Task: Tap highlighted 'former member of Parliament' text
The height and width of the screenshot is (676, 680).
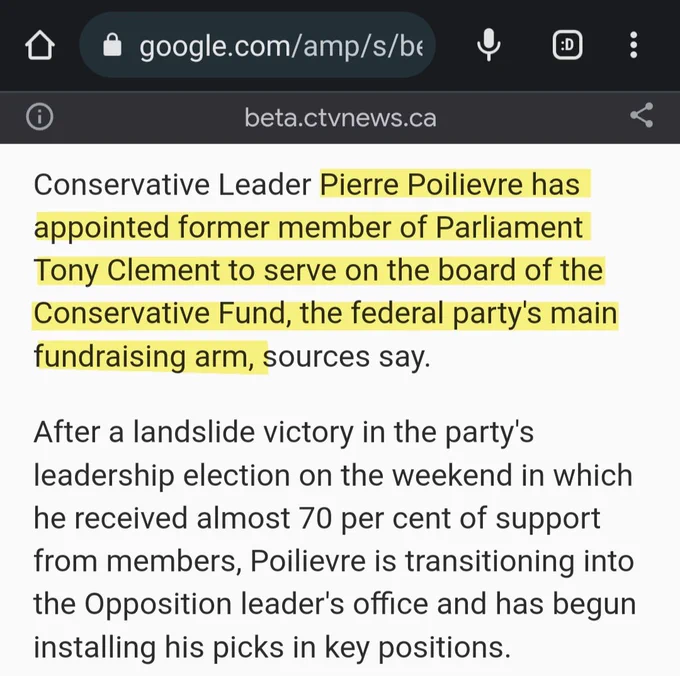Action: click(x=380, y=228)
